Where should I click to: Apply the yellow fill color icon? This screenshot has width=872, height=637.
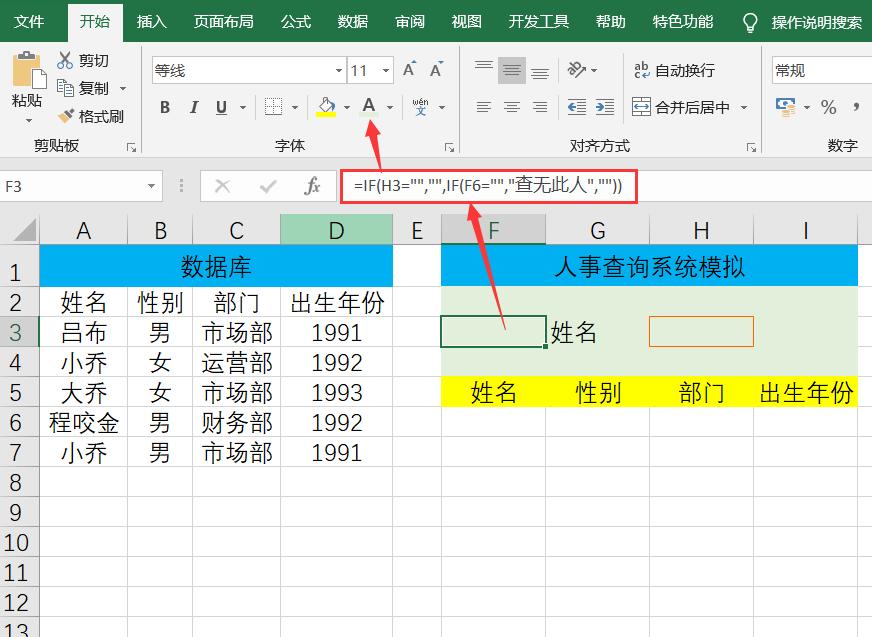327,107
